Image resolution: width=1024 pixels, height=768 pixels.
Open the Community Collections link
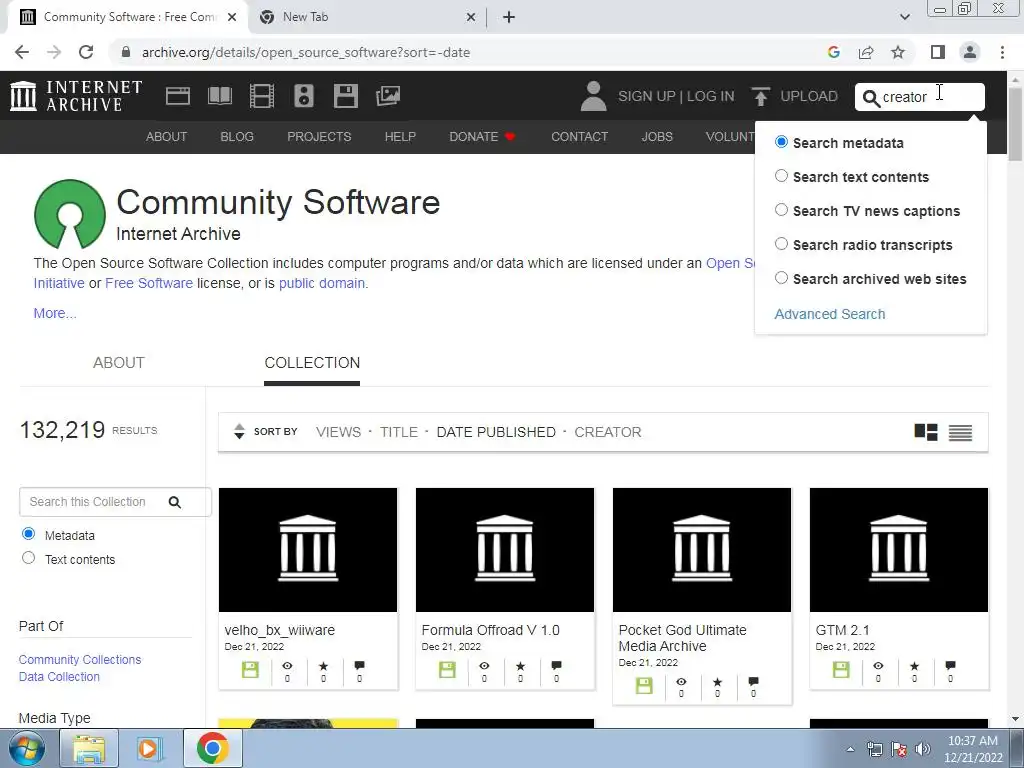(x=80, y=660)
